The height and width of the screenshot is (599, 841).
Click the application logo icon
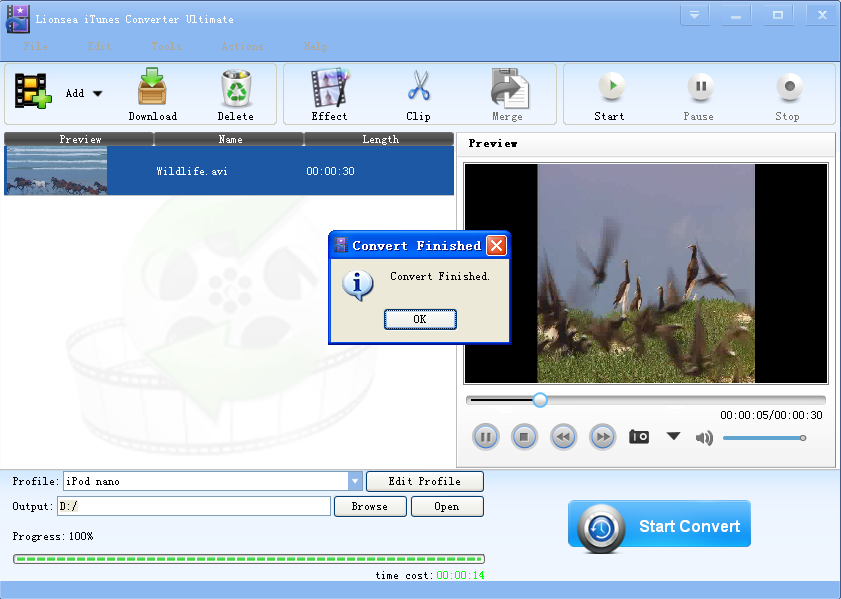click(17, 18)
